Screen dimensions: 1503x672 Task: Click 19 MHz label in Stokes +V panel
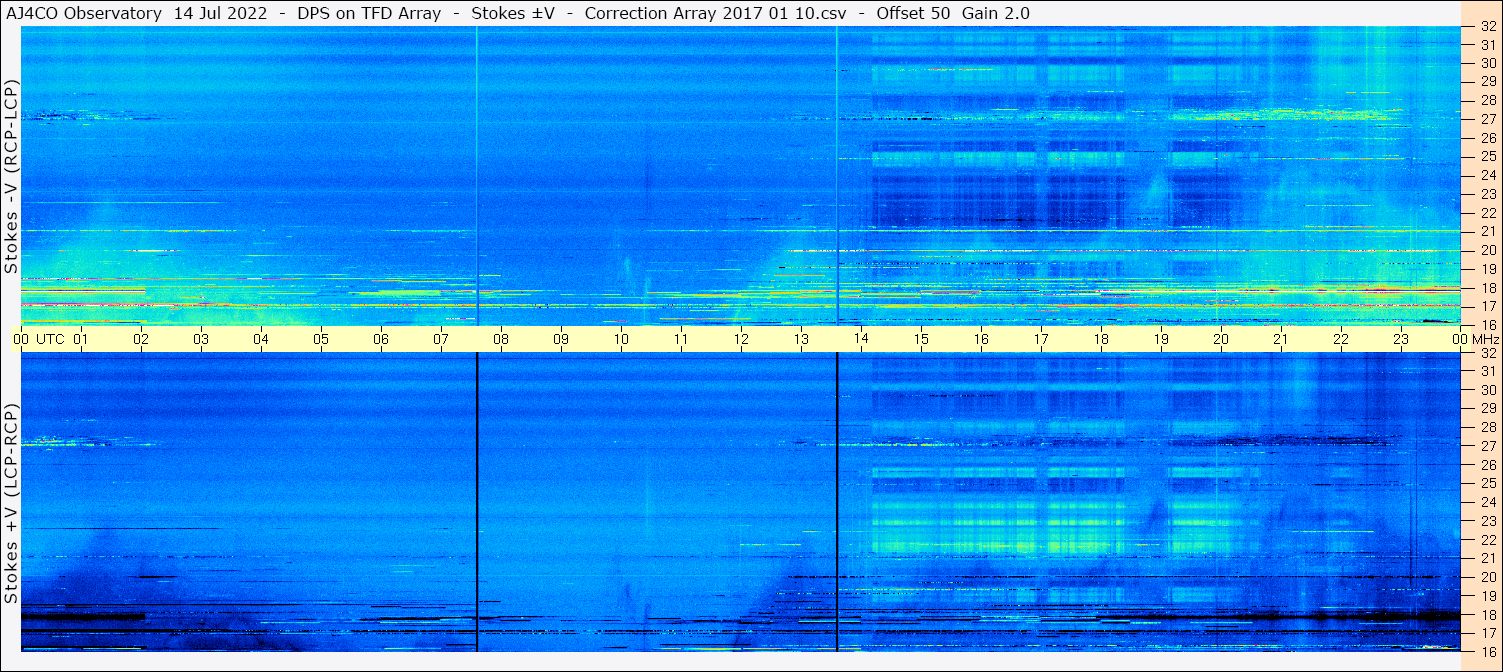point(1488,596)
